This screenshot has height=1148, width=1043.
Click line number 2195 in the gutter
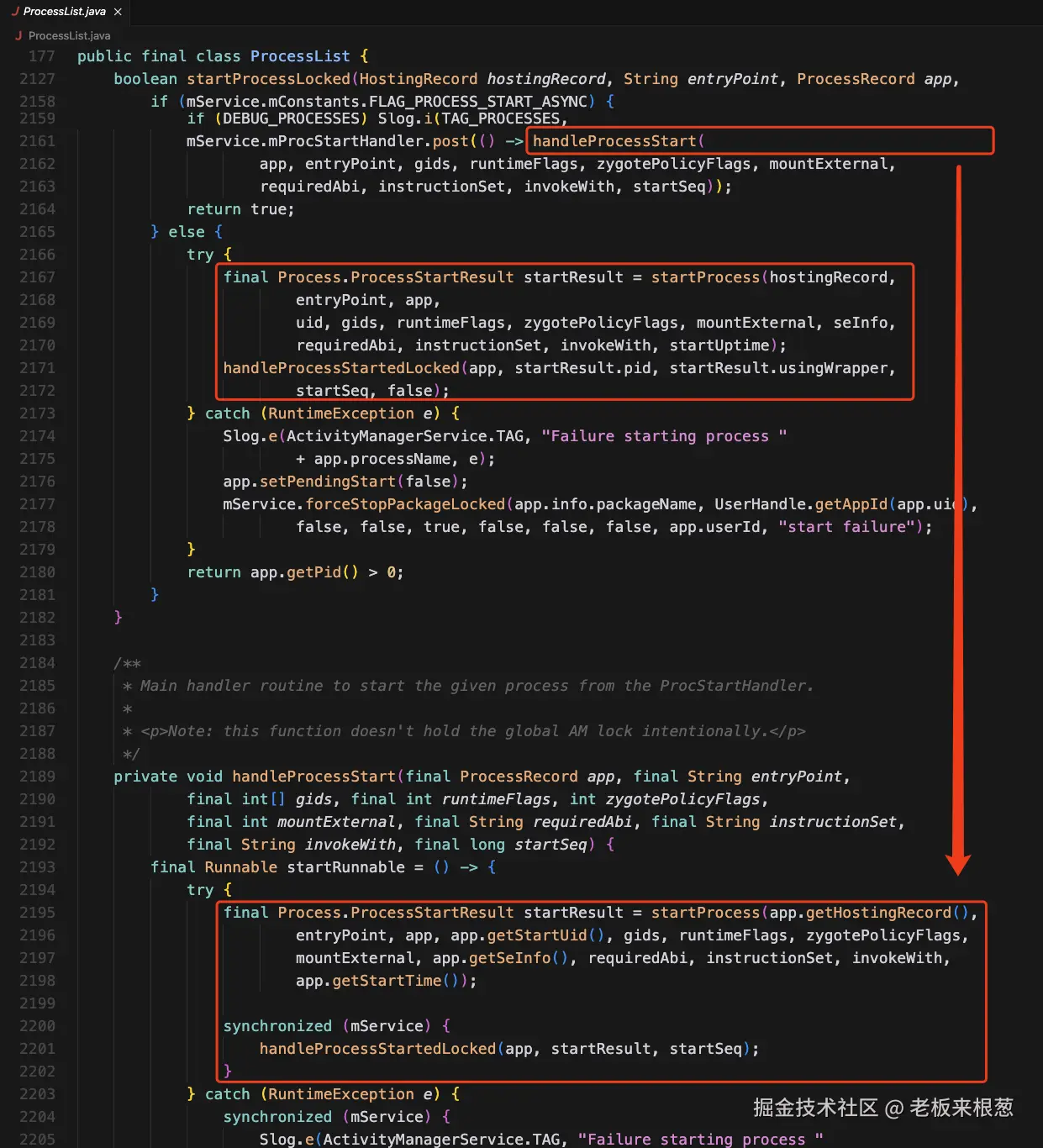click(37, 913)
